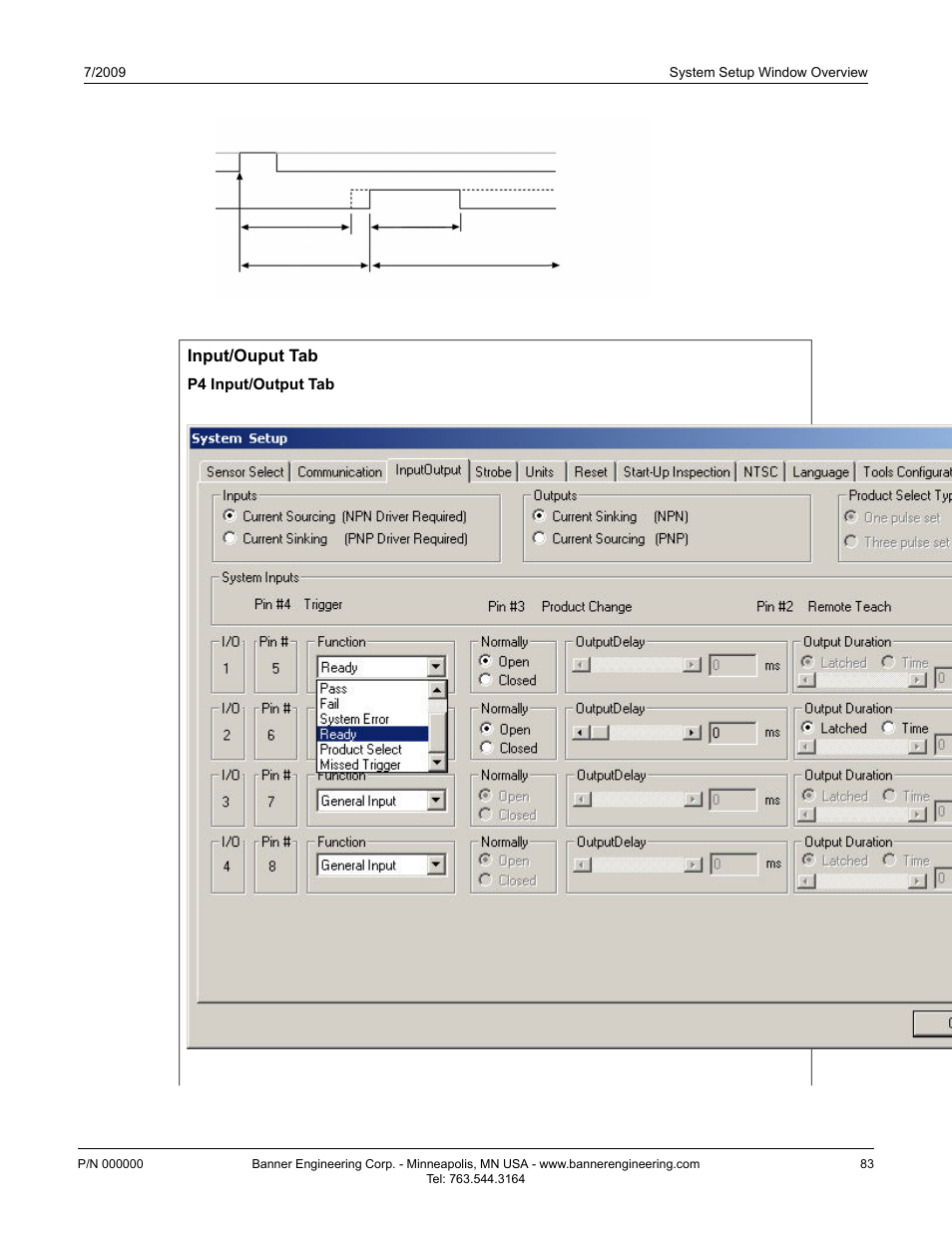This screenshot has width=952, height=1233.
Task: Open I/O 4 General Input dropdown
Action: 436,865
